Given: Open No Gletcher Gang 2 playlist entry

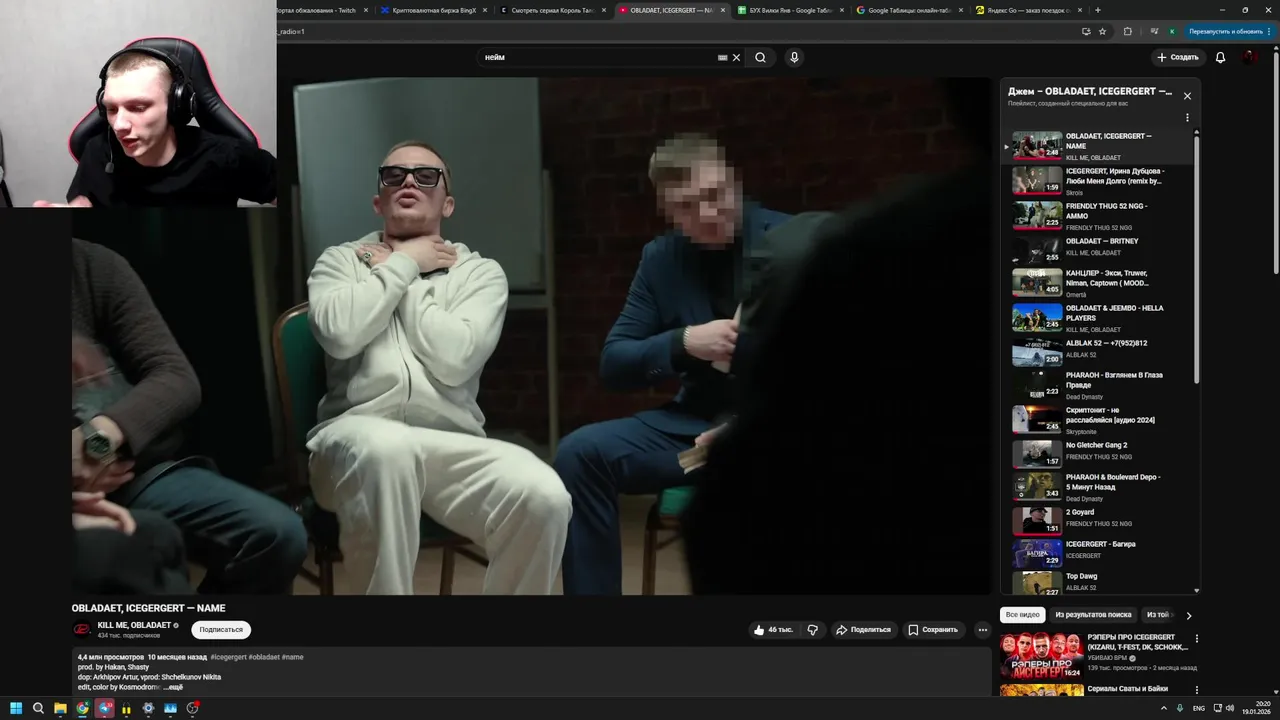Looking at the screenshot, I should [1100, 454].
